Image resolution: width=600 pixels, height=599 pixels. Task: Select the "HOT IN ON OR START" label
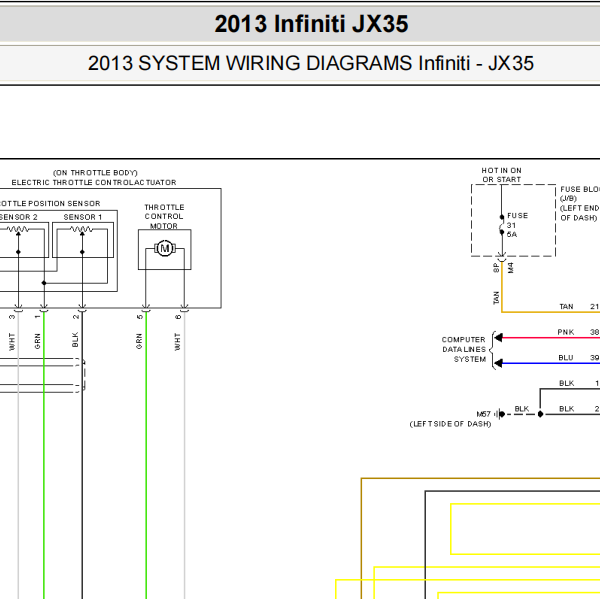[501, 175]
